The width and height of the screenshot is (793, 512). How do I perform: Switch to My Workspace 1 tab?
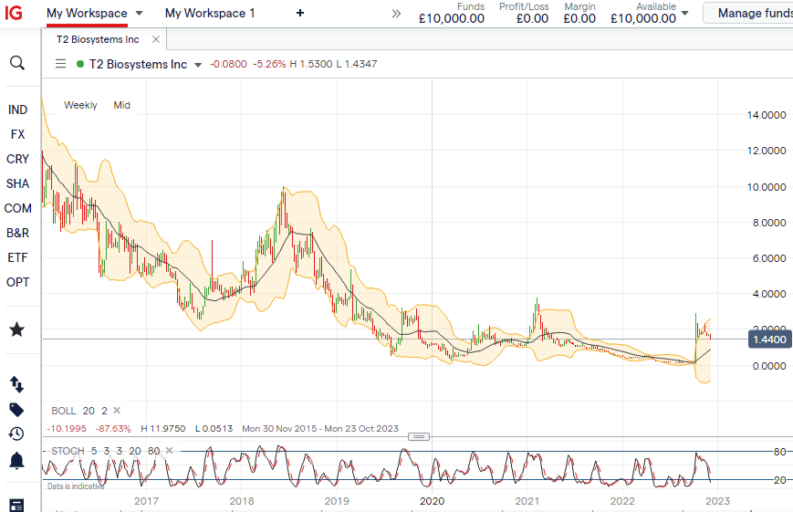point(210,13)
